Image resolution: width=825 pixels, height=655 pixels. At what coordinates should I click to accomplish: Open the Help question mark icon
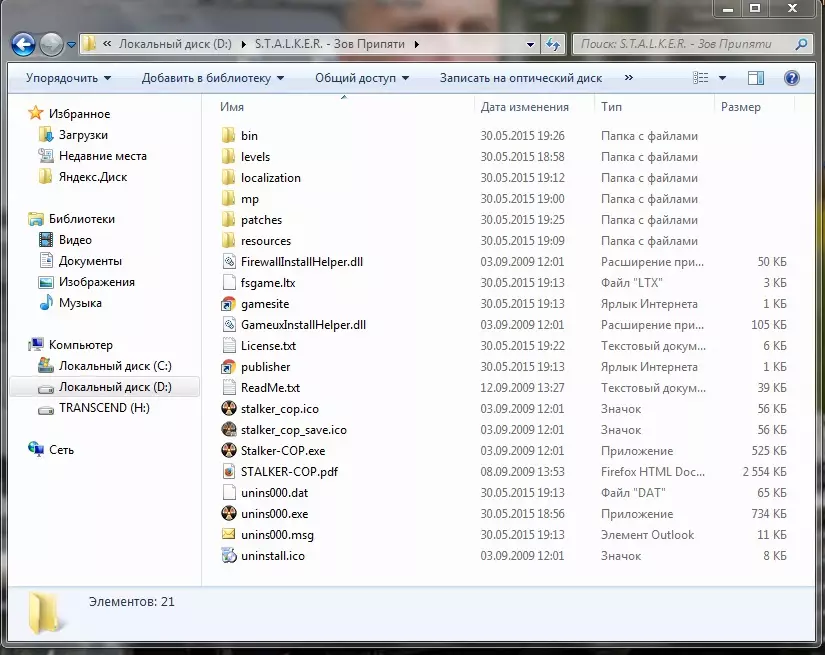(x=791, y=78)
